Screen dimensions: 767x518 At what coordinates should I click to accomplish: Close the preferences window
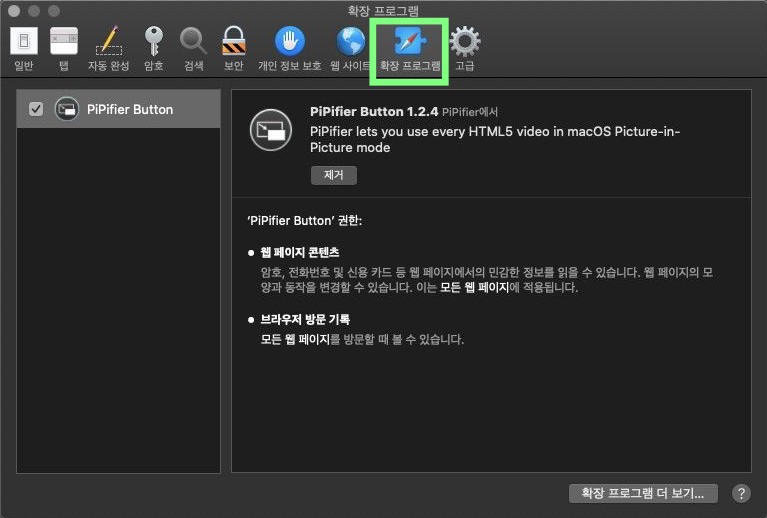point(14,10)
